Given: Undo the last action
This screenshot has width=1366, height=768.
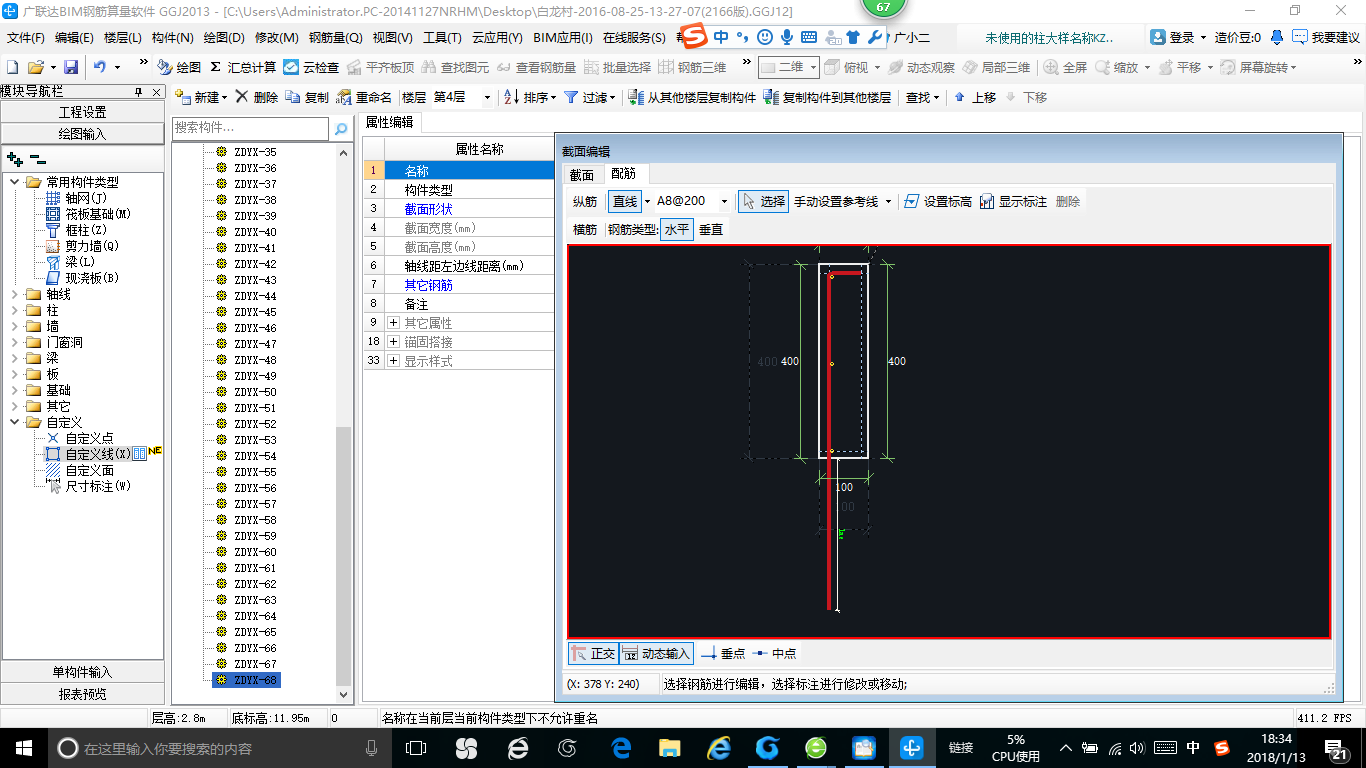Looking at the screenshot, I should [x=100, y=67].
